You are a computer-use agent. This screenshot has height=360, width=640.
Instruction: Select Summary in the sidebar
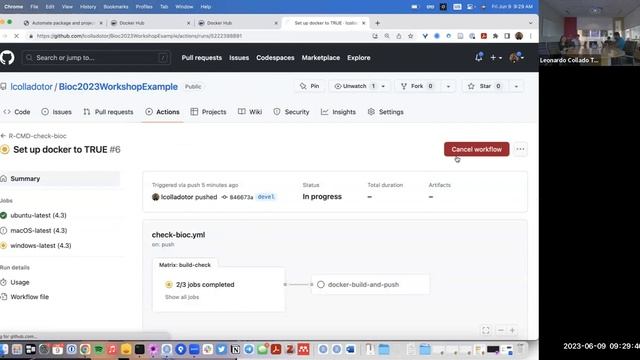click(60, 179)
